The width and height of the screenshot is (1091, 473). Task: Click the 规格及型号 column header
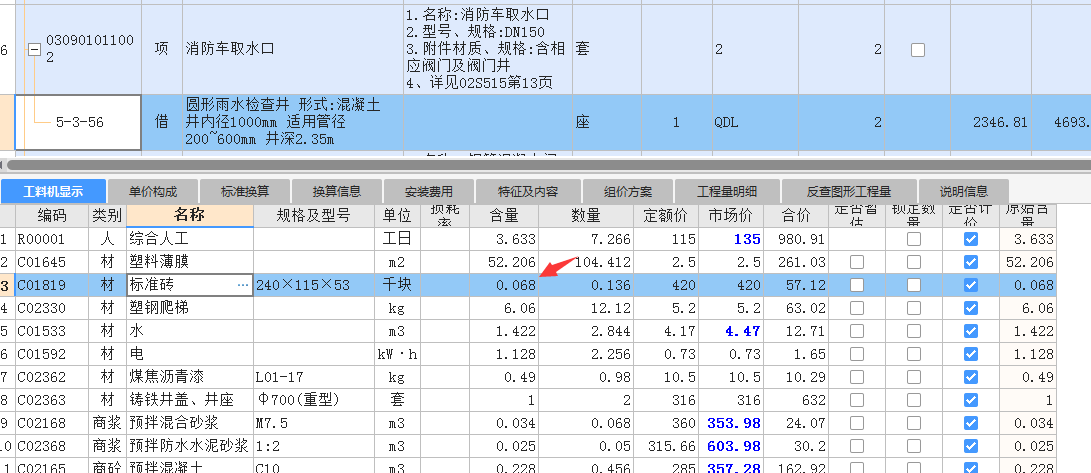click(314, 215)
